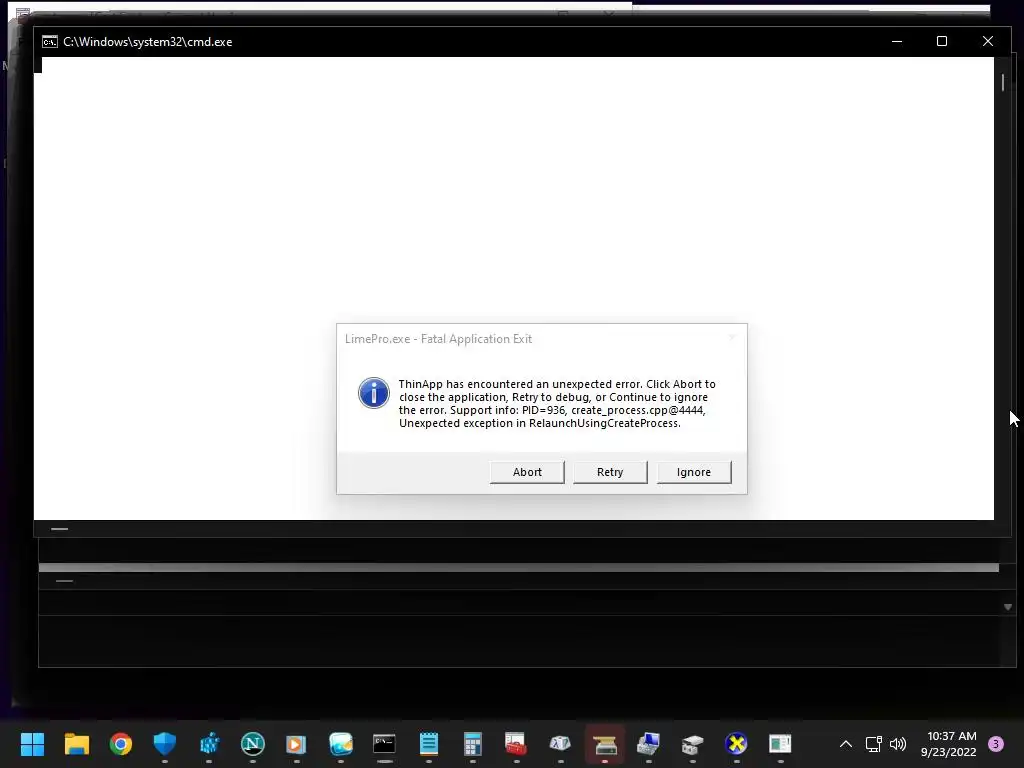This screenshot has height=768, width=1024.
Task: Open the blue cubes app in taskbar
Action: point(209,744)
